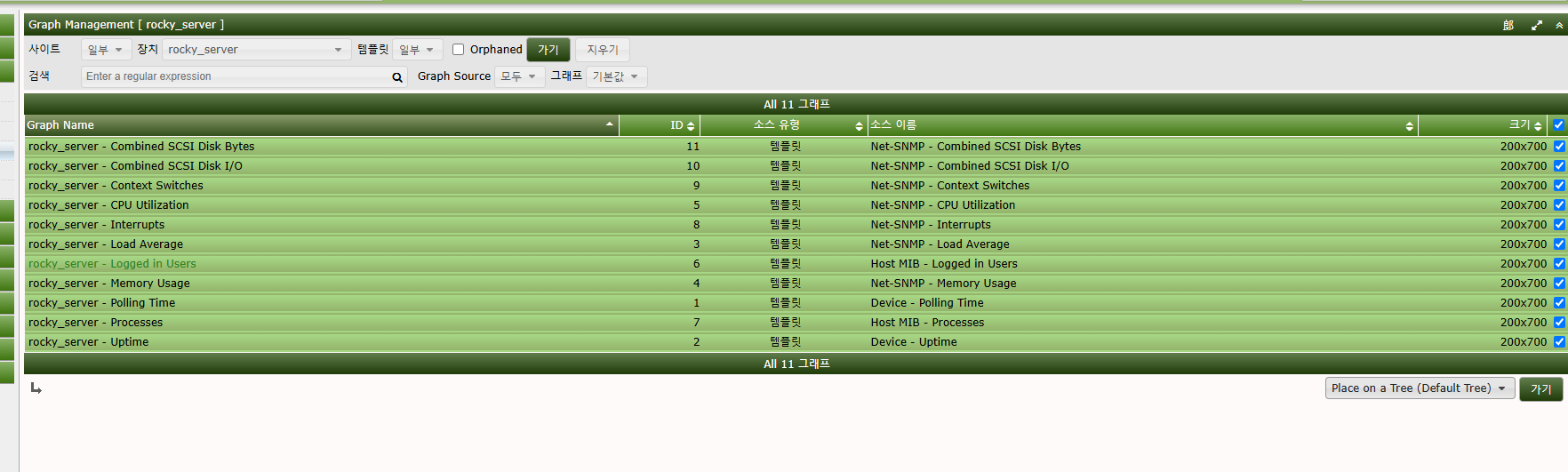Click ID cell 11 in first row
The height and width of the screenshot is (472, 1568).
(693, 147)
